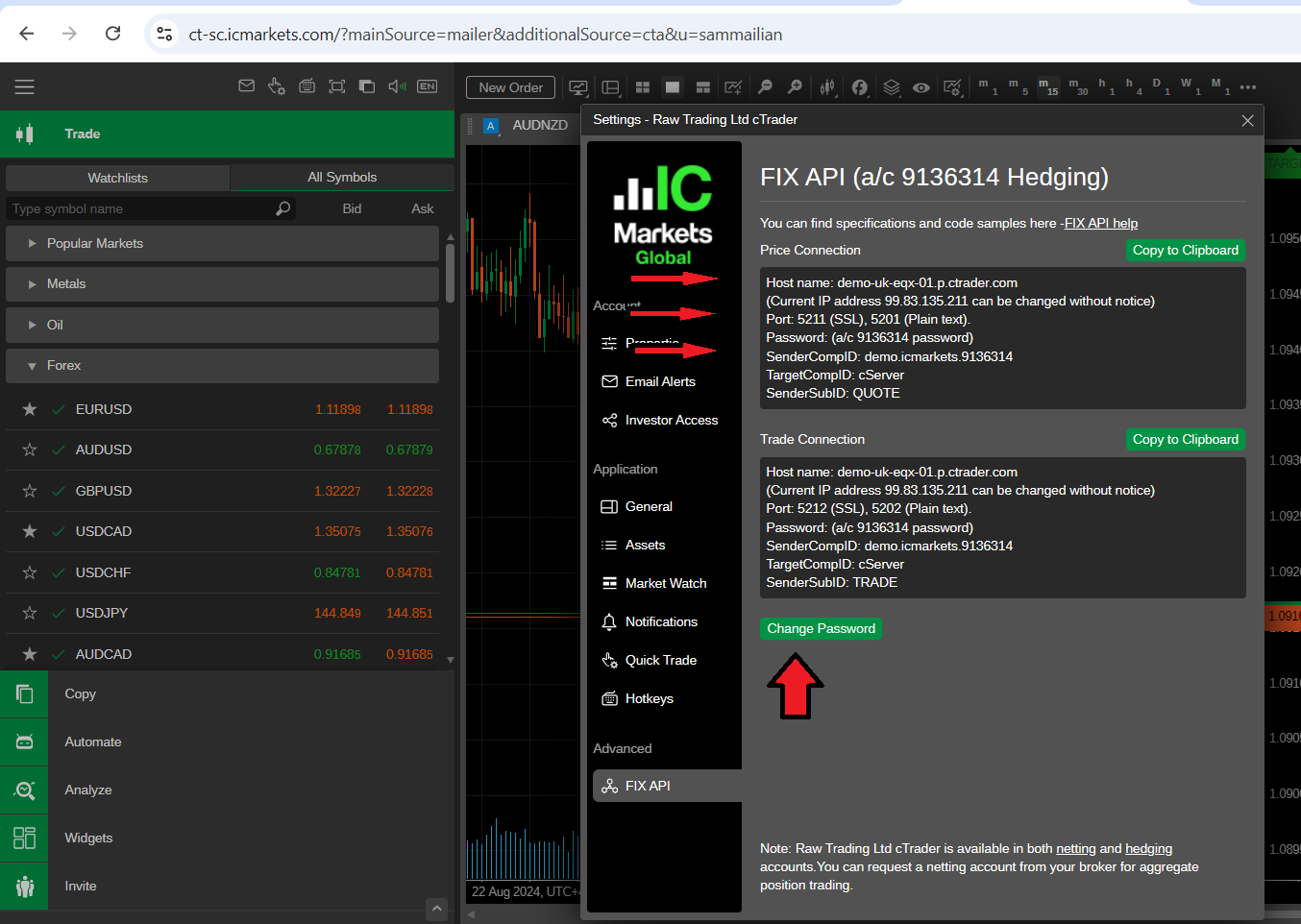This screenshot has height=924, width=1301.
Task: Expand the Oil group
Action: pos(222,325)
